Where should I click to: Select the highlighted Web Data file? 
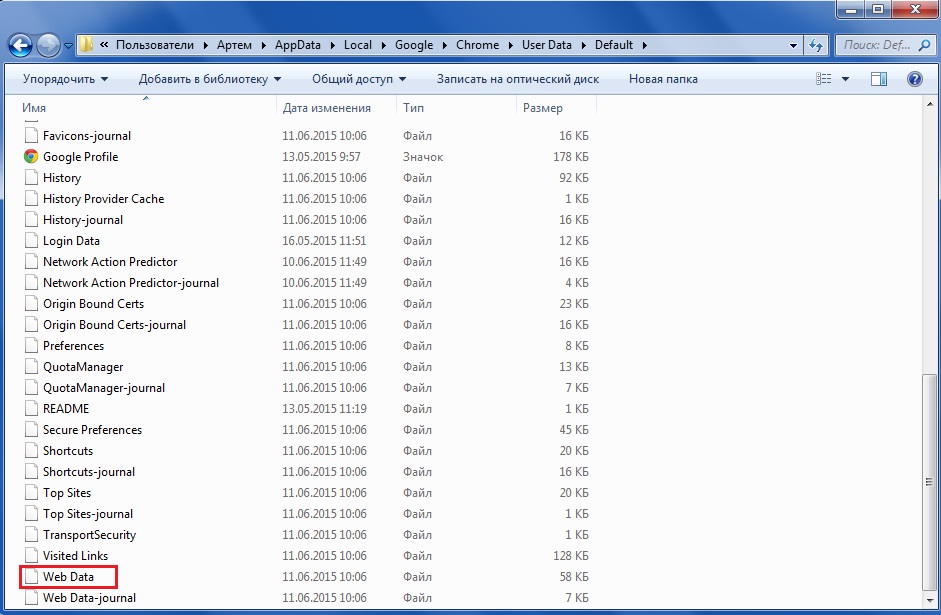(67, 577)
